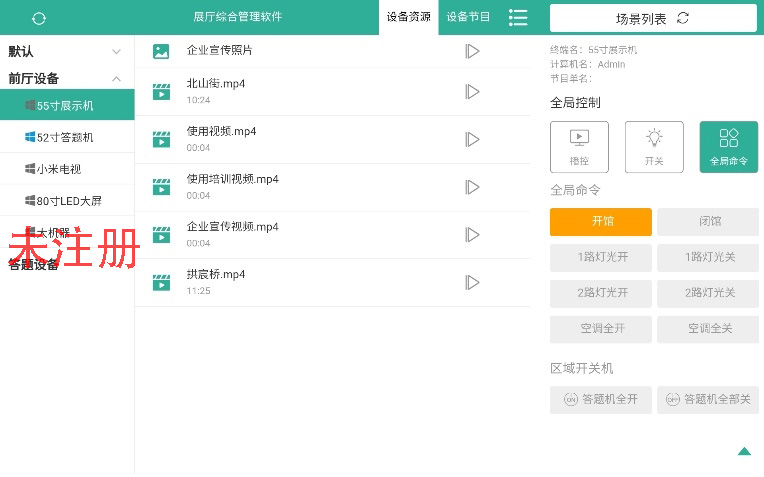
Task: Click video clip icon of 使用视频.mp4
Action: pos(161,139)
